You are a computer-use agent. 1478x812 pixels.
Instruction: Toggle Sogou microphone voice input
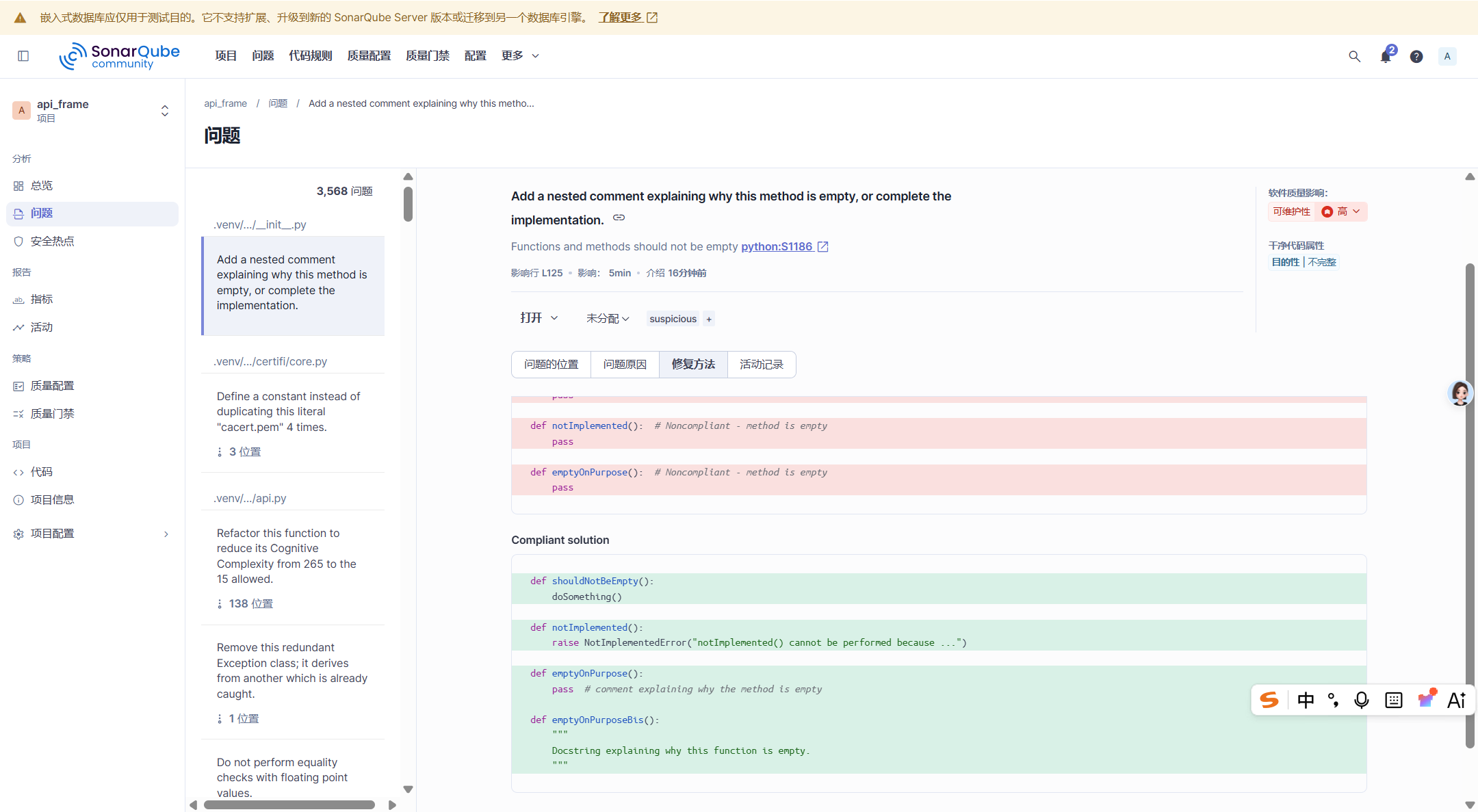pos(1362,700)
